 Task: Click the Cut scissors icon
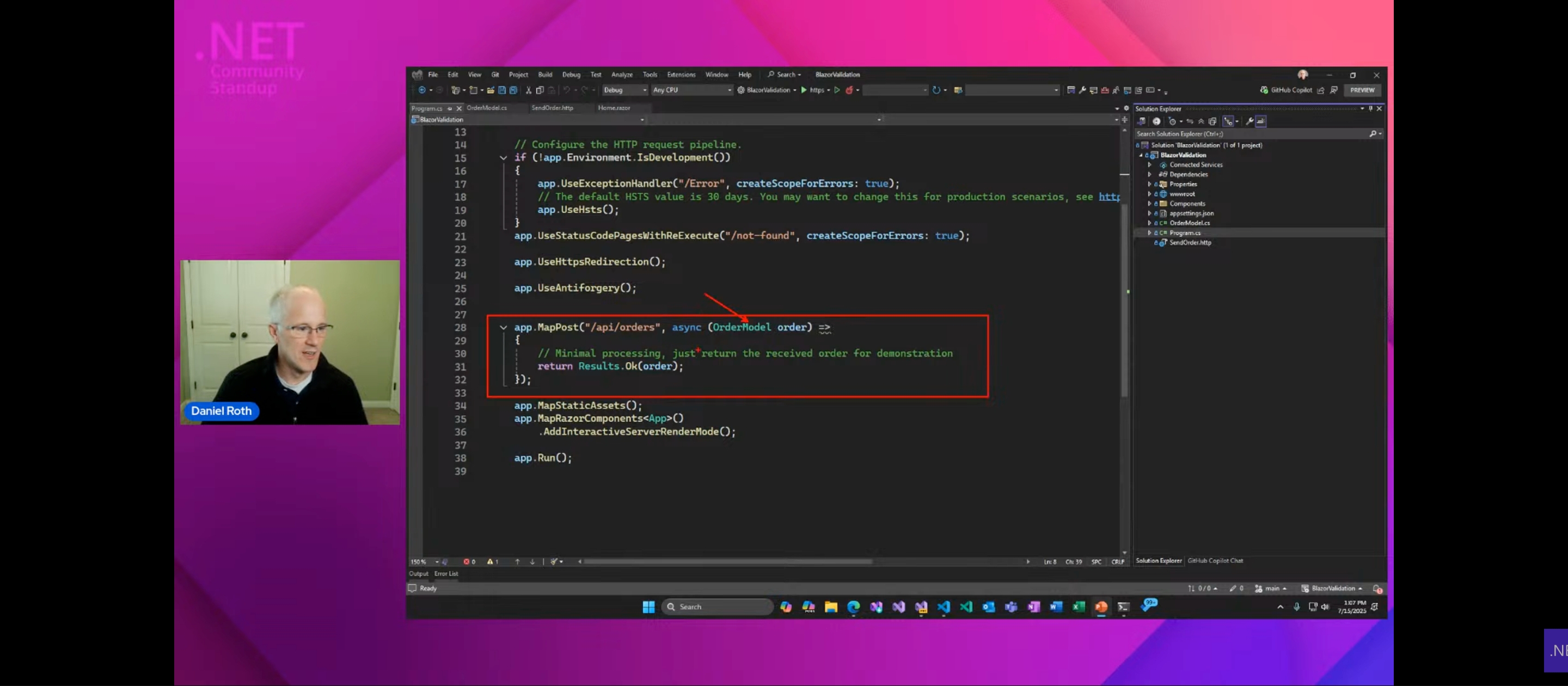coord(528,90)
